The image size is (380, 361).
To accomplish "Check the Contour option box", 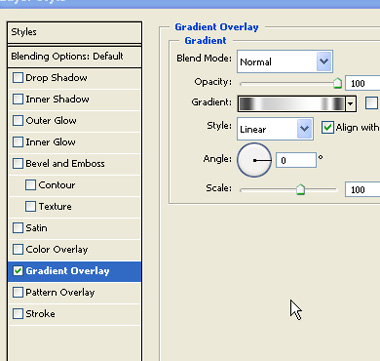I will click(x=30, y=185).
